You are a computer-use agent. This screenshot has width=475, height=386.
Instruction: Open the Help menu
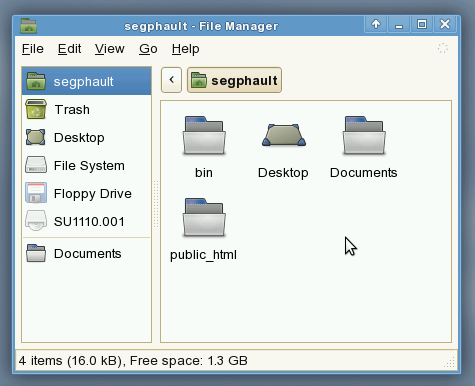coord(186,49)
